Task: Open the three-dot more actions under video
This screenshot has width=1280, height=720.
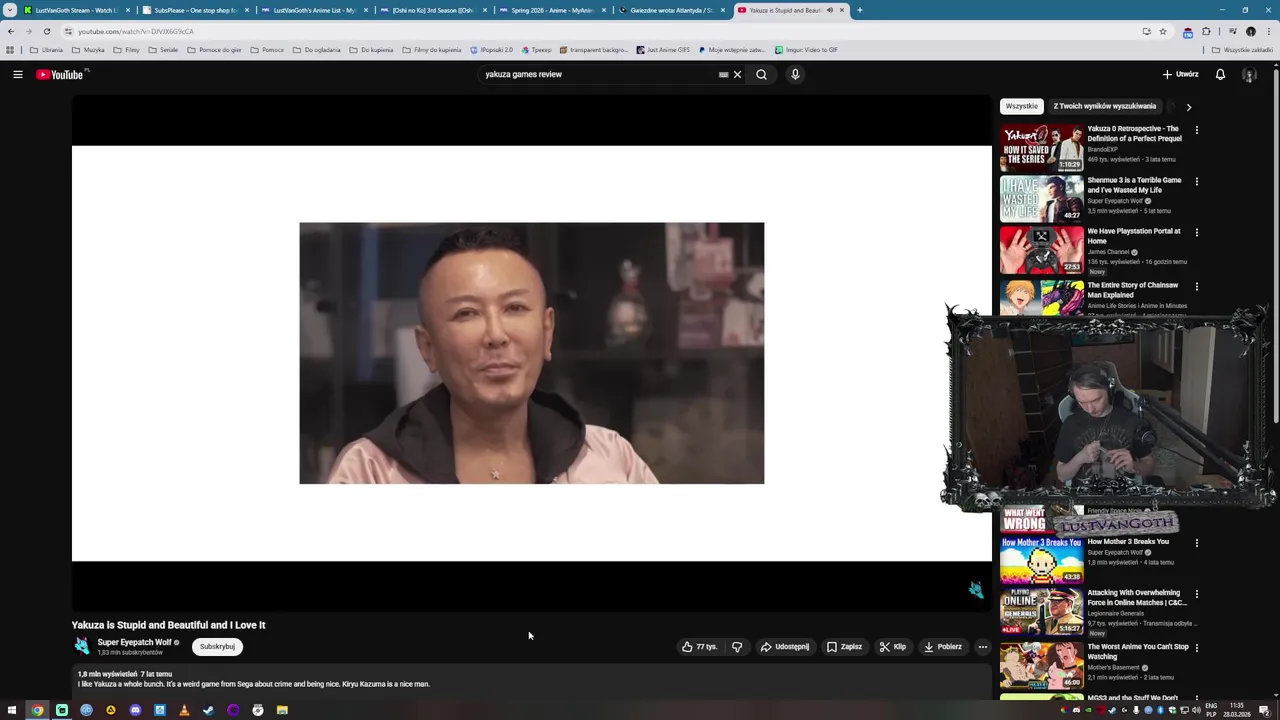Action: pyautogui.click(x=983, y=647)
